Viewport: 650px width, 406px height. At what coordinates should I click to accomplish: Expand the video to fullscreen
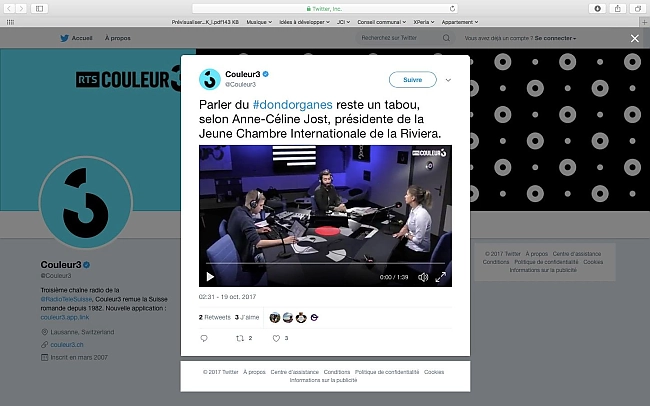441,277
